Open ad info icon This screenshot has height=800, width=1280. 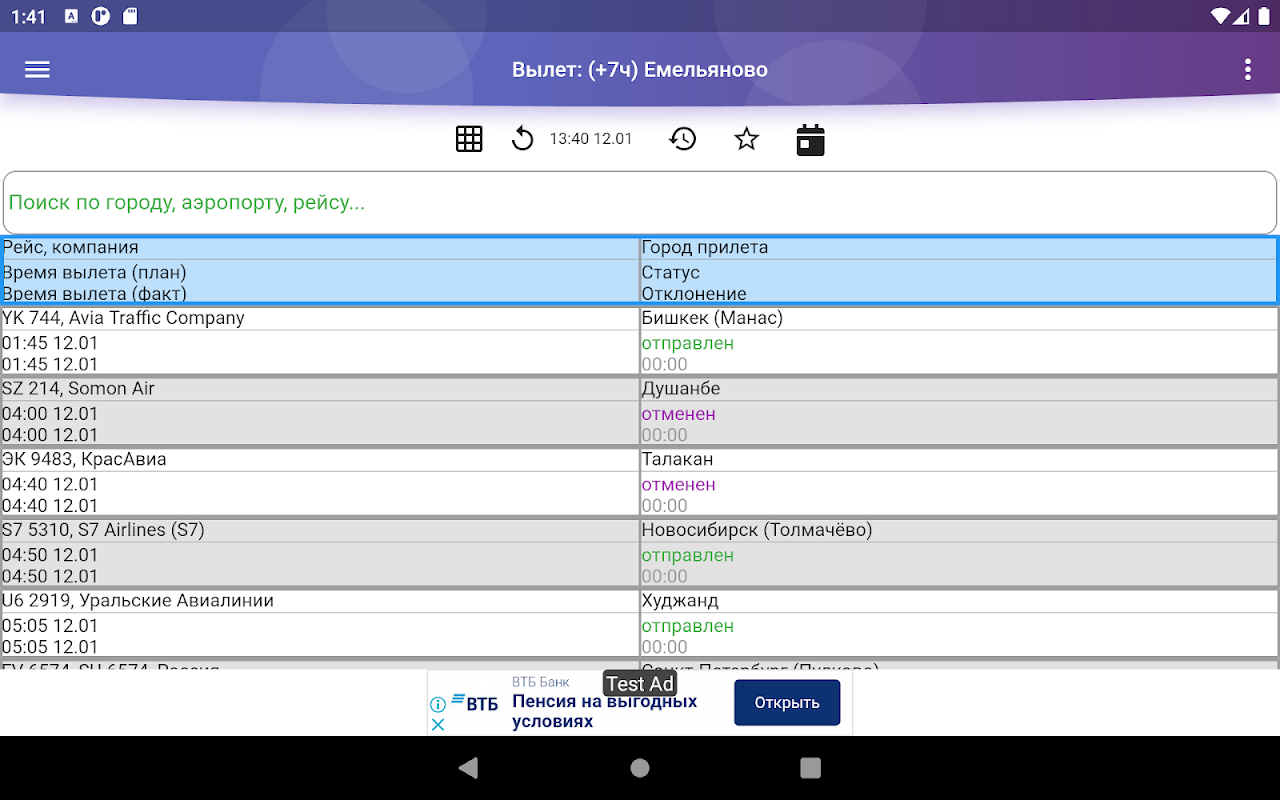pyautogui.click(x=438, y=704)
